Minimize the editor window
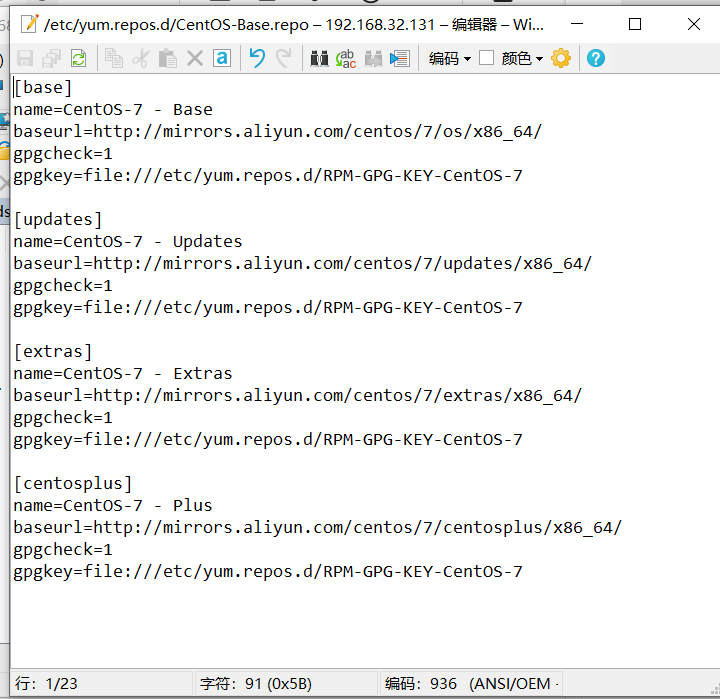 (x=577, y=24)
